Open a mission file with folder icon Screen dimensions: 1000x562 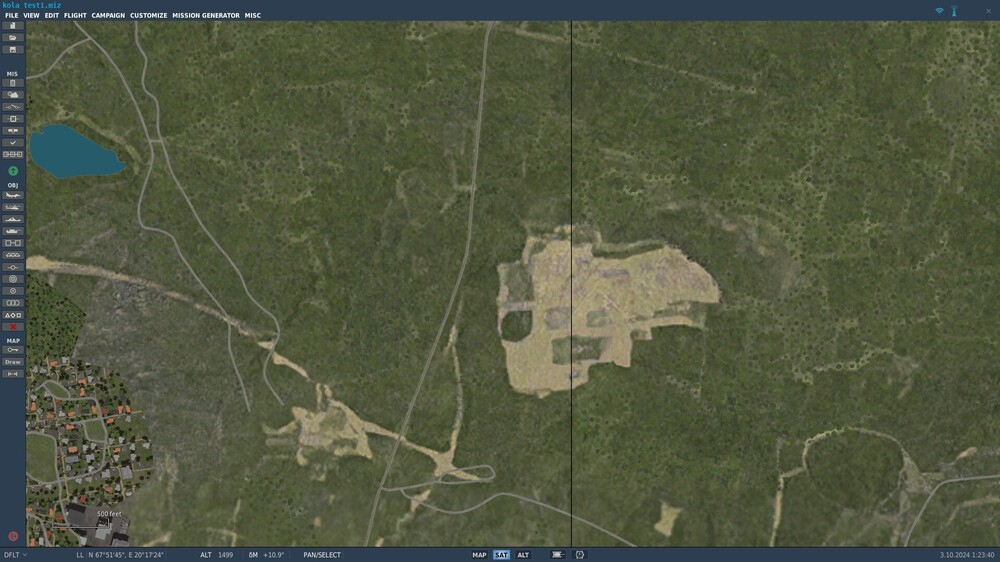point(13,38)
